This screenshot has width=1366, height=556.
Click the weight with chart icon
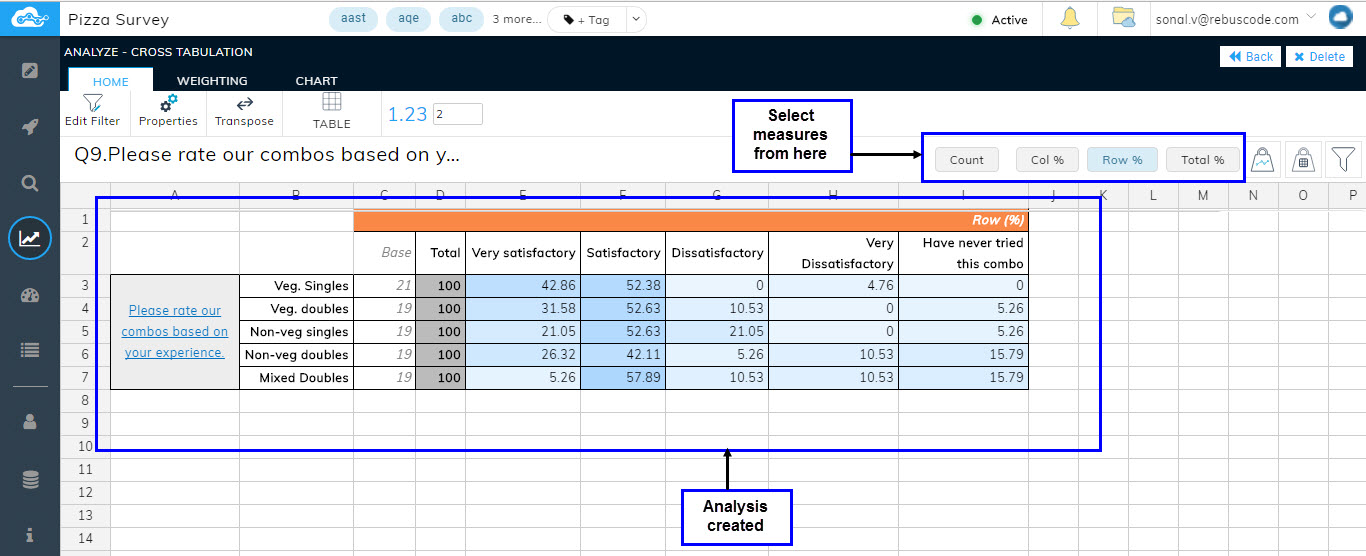tap(1264, 159)
